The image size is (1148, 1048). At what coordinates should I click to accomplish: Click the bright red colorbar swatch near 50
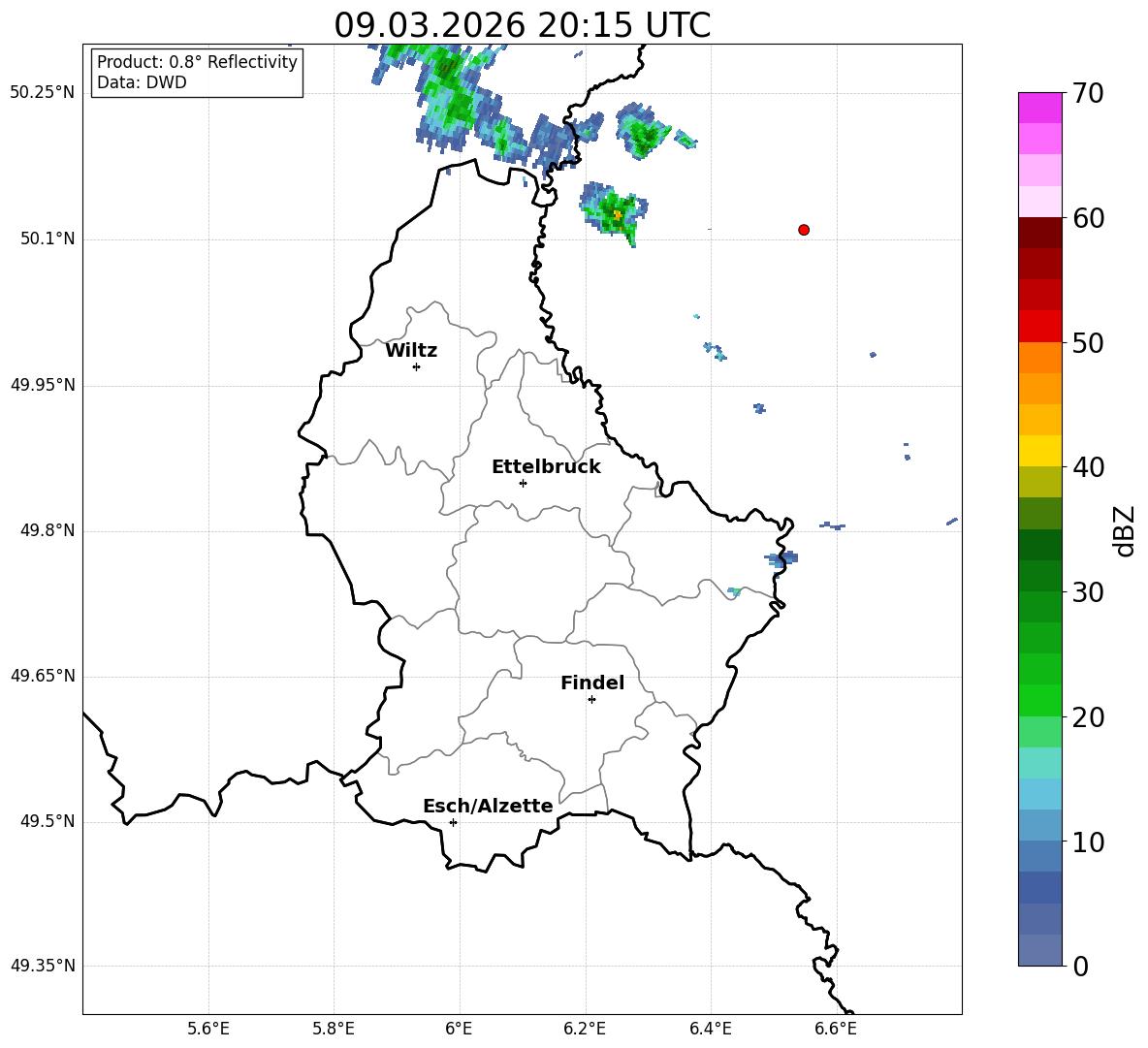1040,327
